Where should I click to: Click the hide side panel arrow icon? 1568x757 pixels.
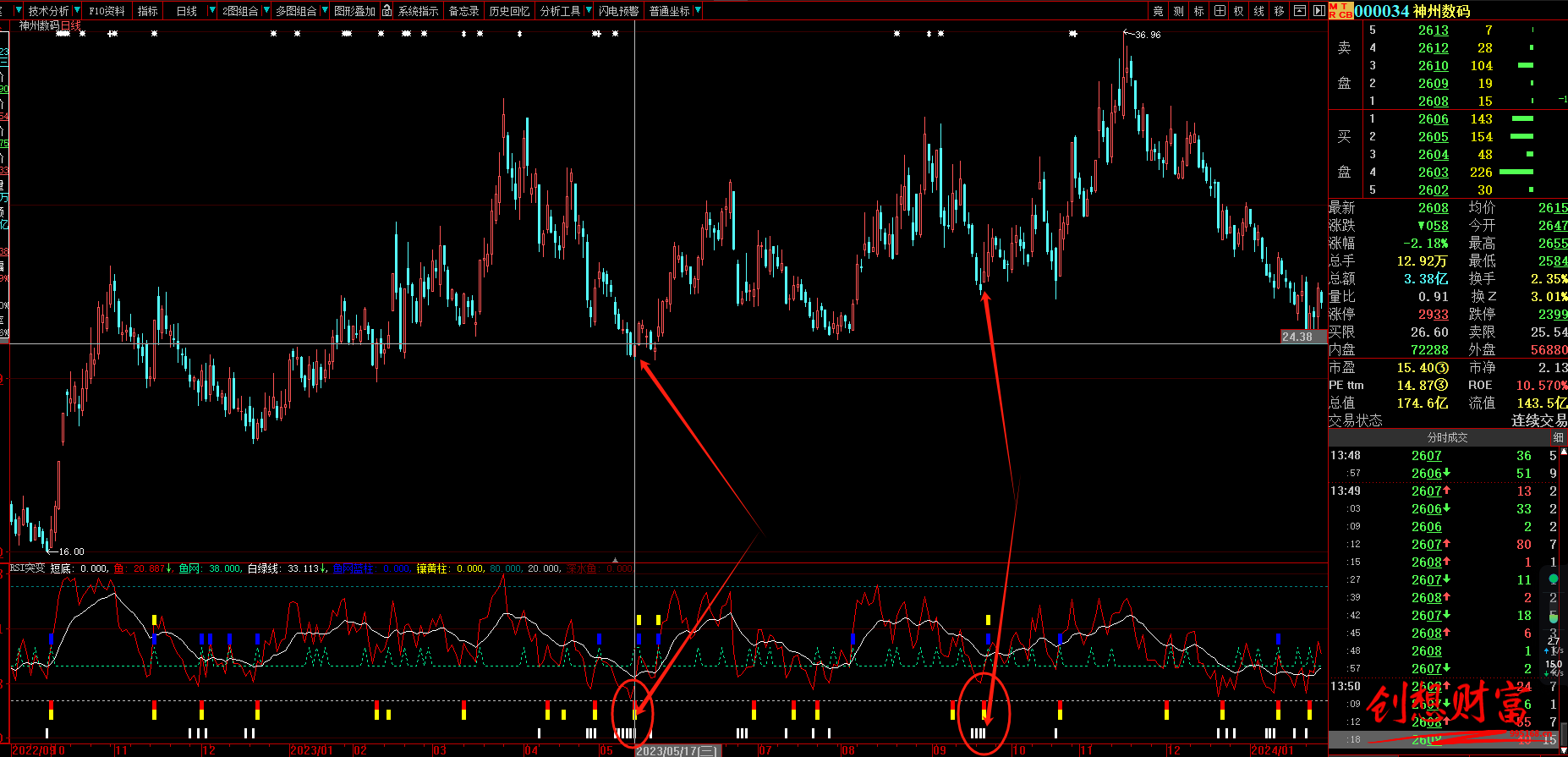pyautogui.click(x=1319, y=11)
